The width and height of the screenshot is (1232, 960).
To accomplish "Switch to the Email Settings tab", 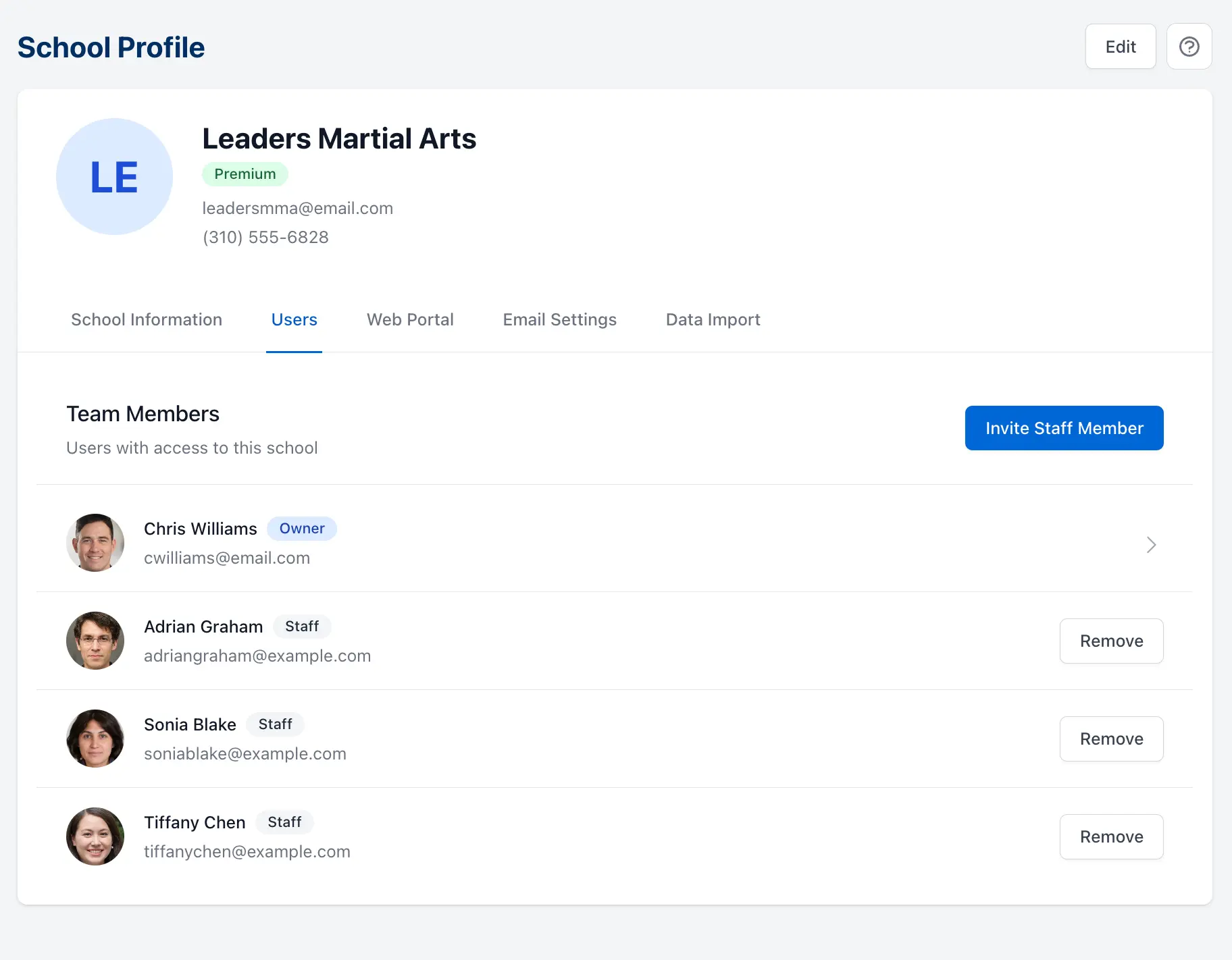I will point(559,319).
